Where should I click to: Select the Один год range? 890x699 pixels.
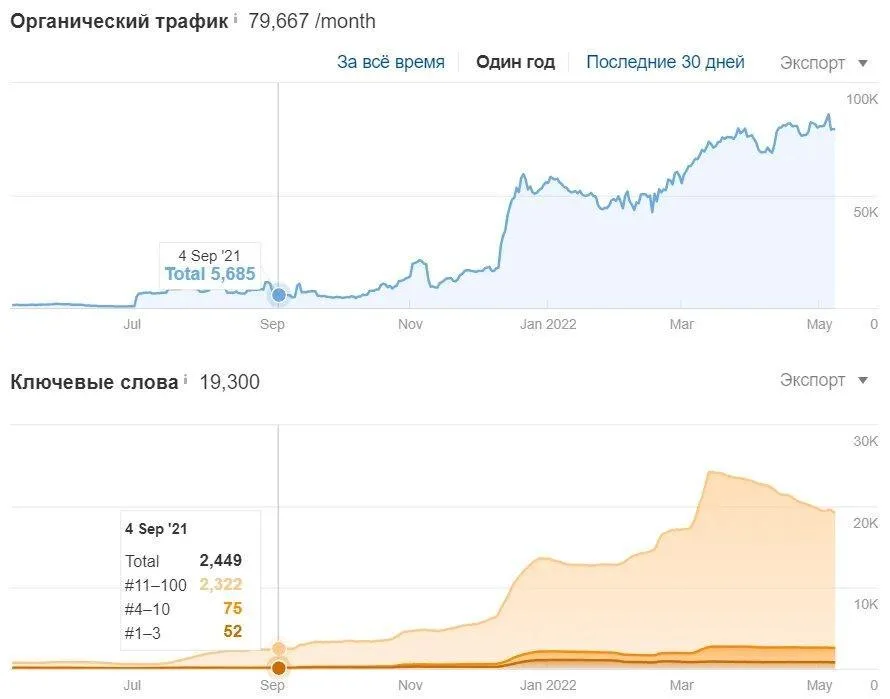(515, 62)
